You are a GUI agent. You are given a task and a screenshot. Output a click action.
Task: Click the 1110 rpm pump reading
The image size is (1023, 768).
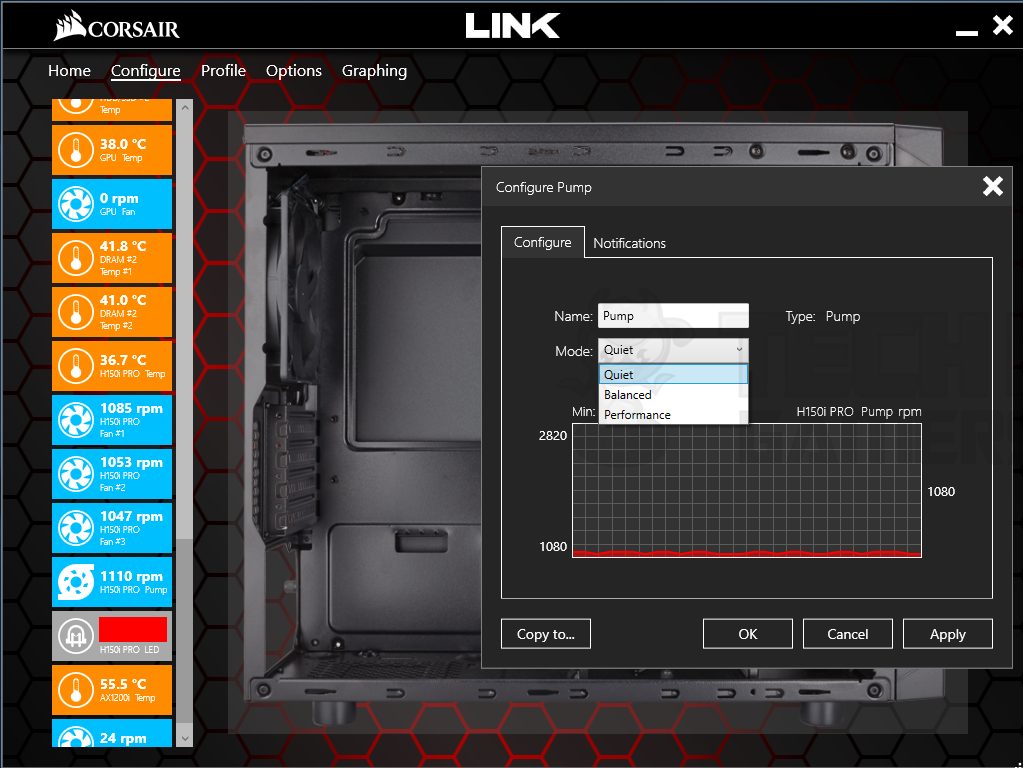pos(131,576)
